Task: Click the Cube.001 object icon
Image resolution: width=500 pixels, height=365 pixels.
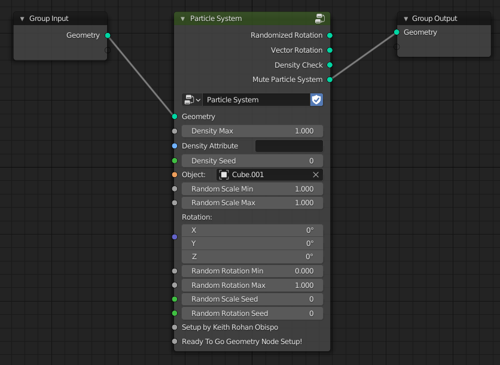Action: pyautogui.click(x=224, y=175)
